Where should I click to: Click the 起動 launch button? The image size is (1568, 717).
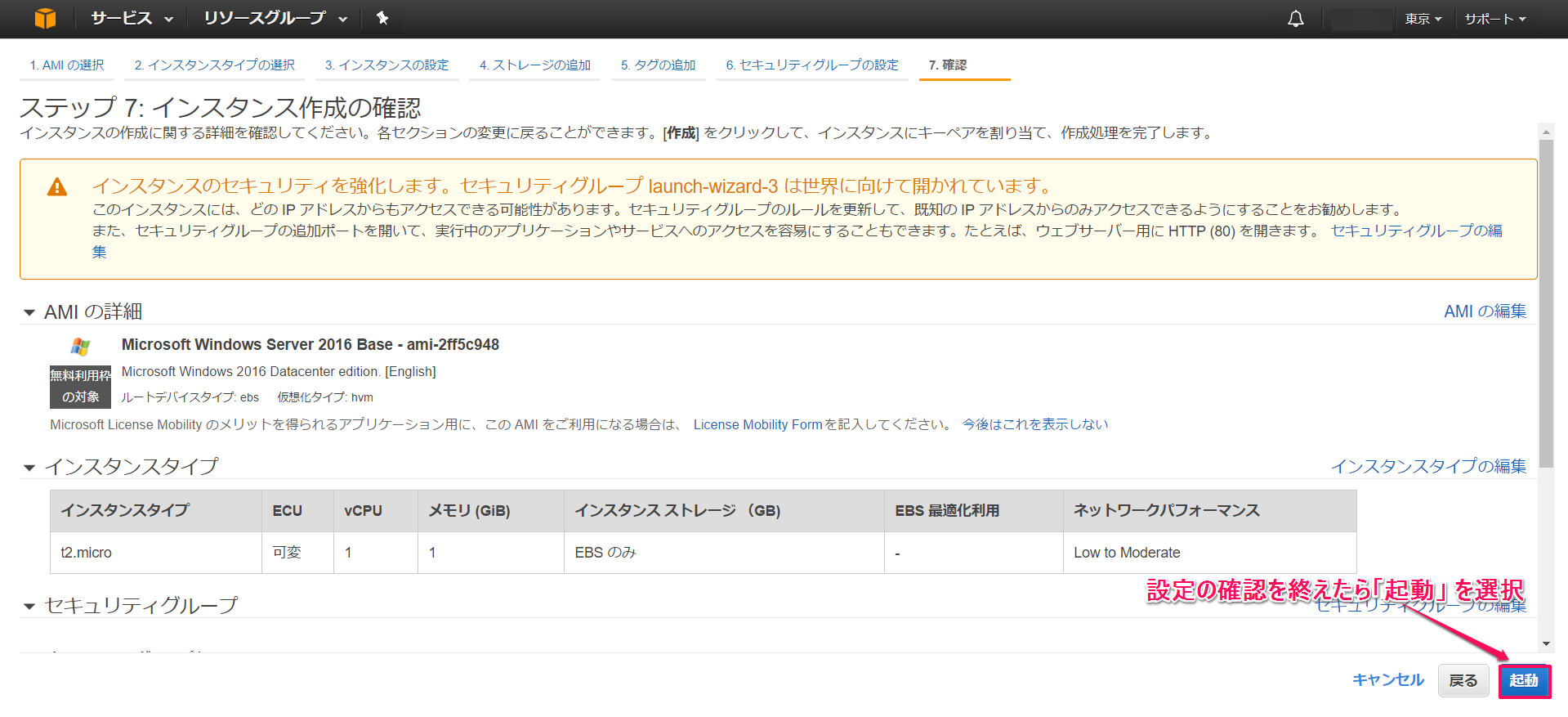click(x=1524, y=680)
